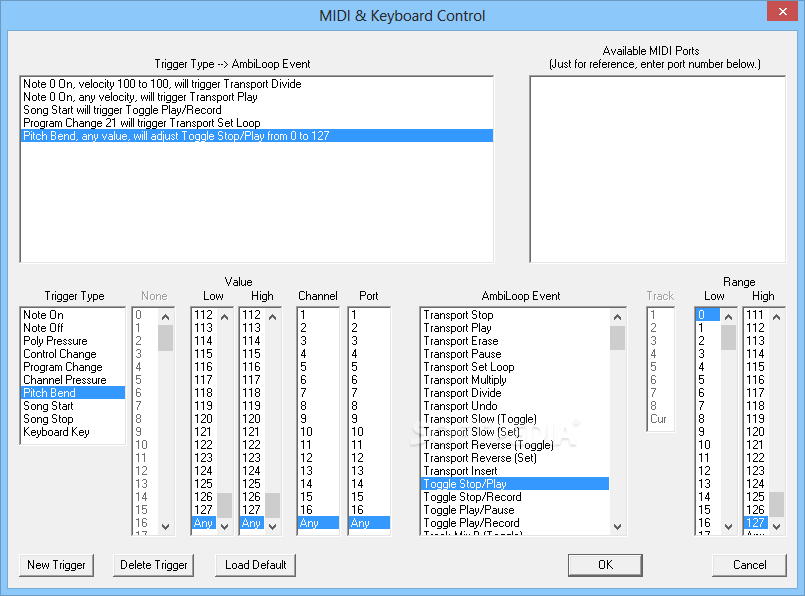Select Transport Divide event
This screenshot has width=805, height=596.
pos(515,393)
